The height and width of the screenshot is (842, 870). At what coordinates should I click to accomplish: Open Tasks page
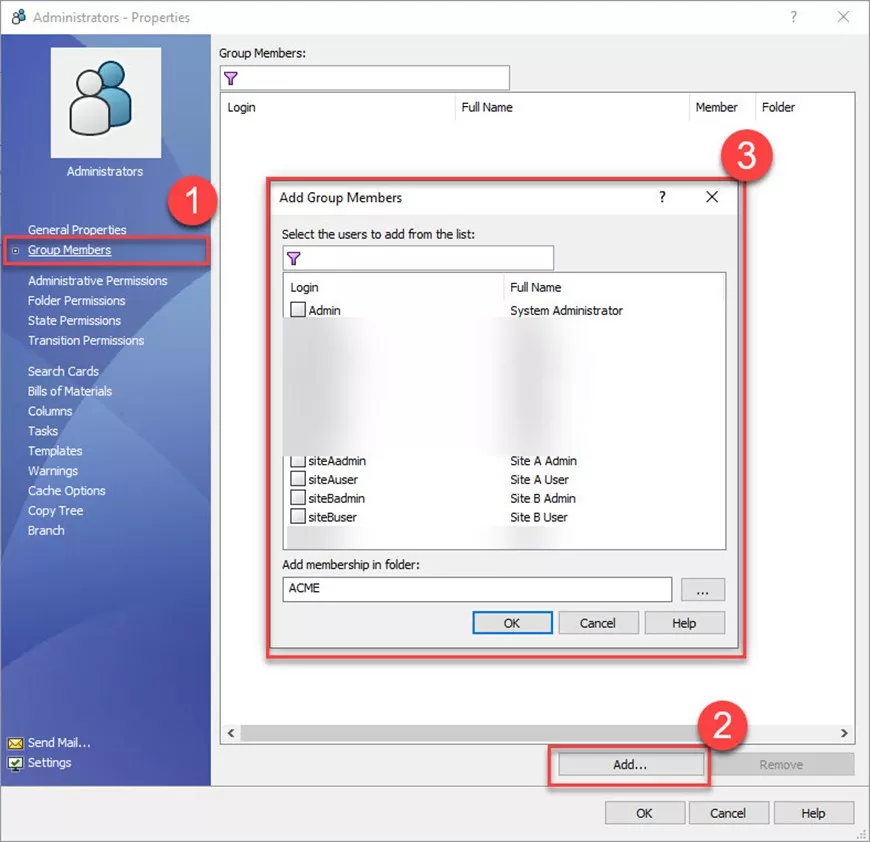pos(43,431)
